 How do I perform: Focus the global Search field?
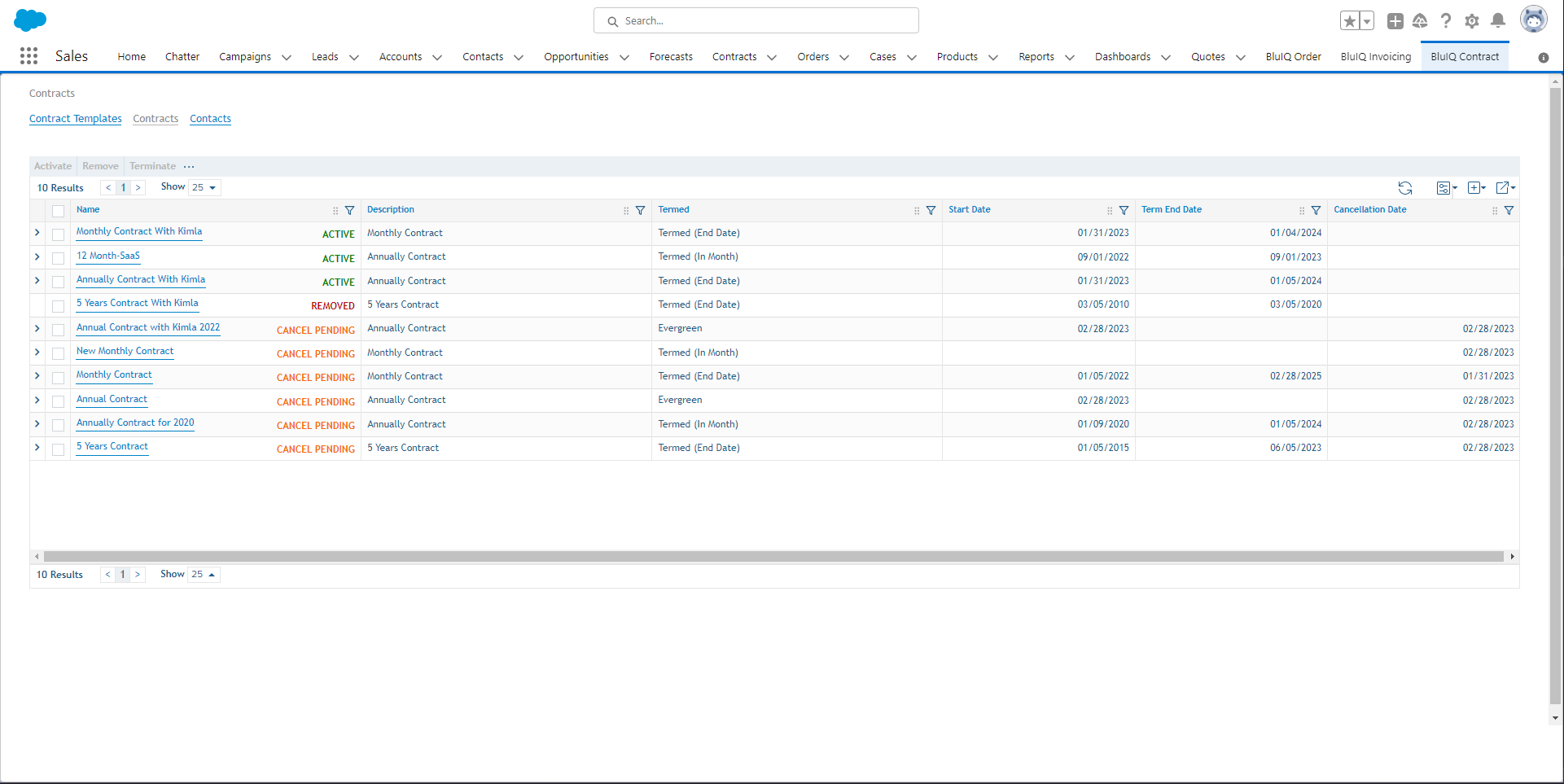coord(756,21)
